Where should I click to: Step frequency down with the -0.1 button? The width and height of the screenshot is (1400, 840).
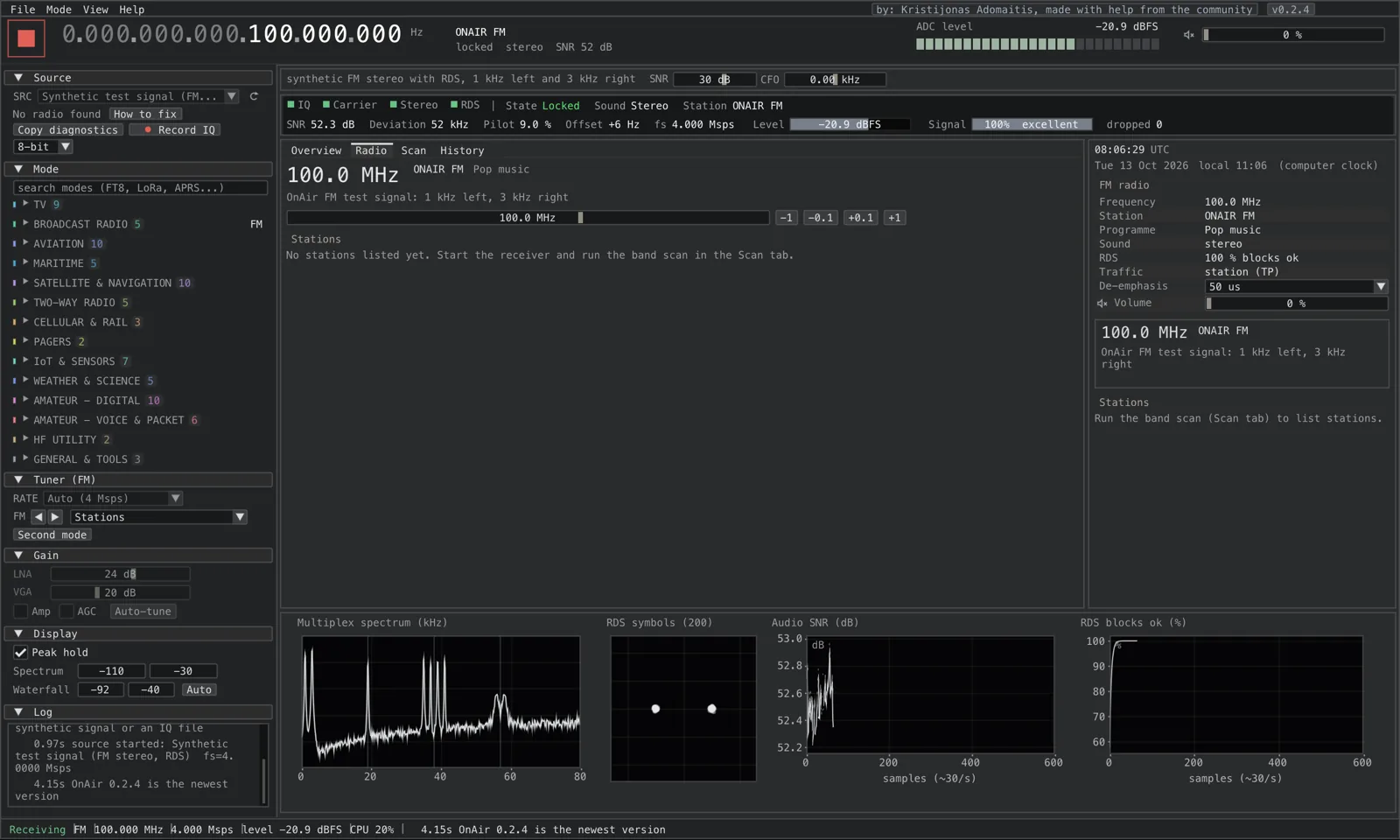[820, 218]
